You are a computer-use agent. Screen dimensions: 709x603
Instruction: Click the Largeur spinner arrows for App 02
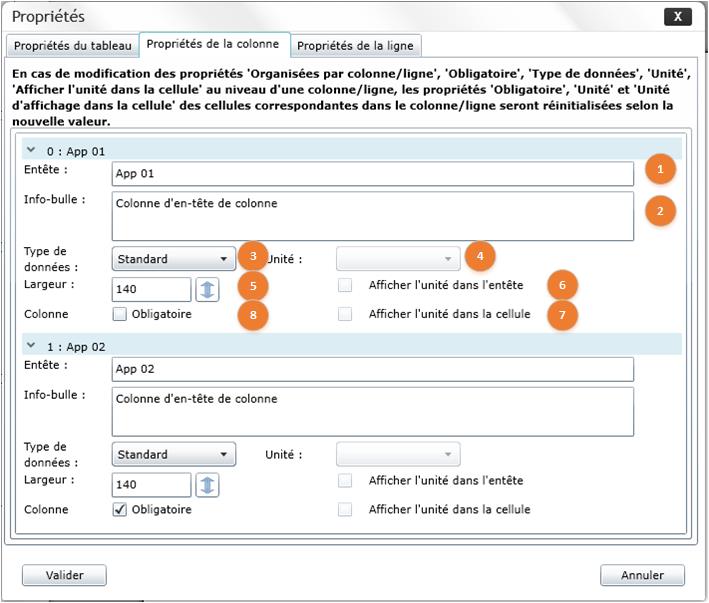pos(208,485)
